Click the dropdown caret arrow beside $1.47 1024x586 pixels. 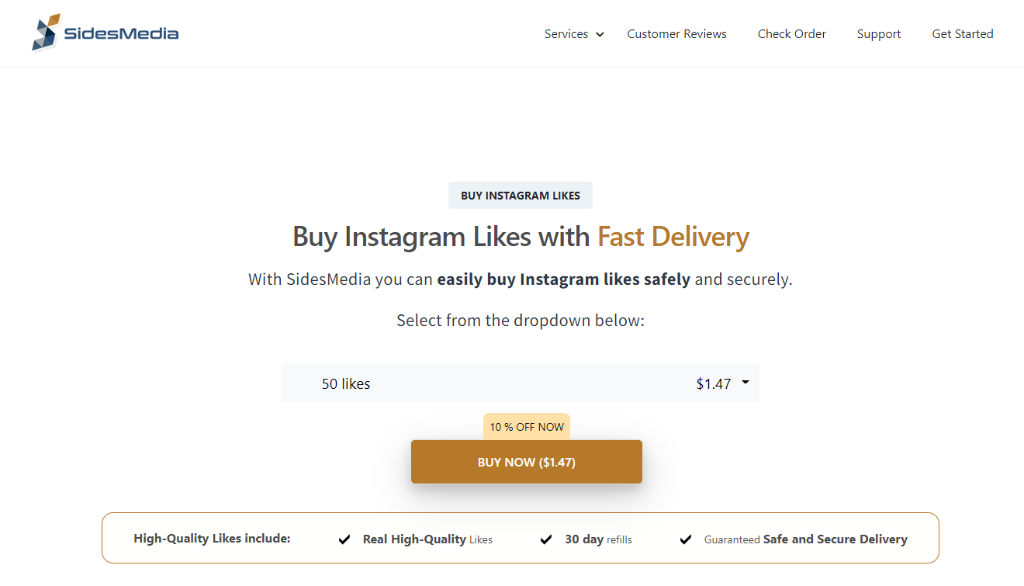coord(746,382)
